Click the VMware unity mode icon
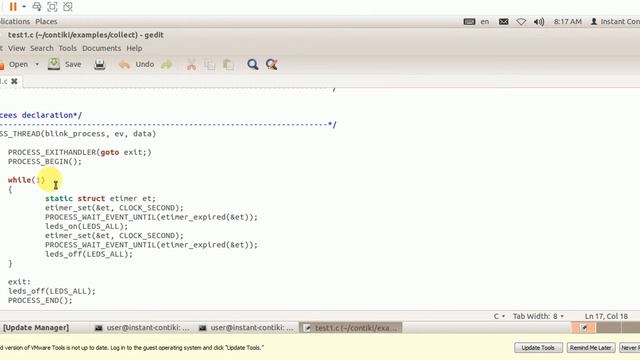This screenshot has width=640, height=360. tap(68, 7)
